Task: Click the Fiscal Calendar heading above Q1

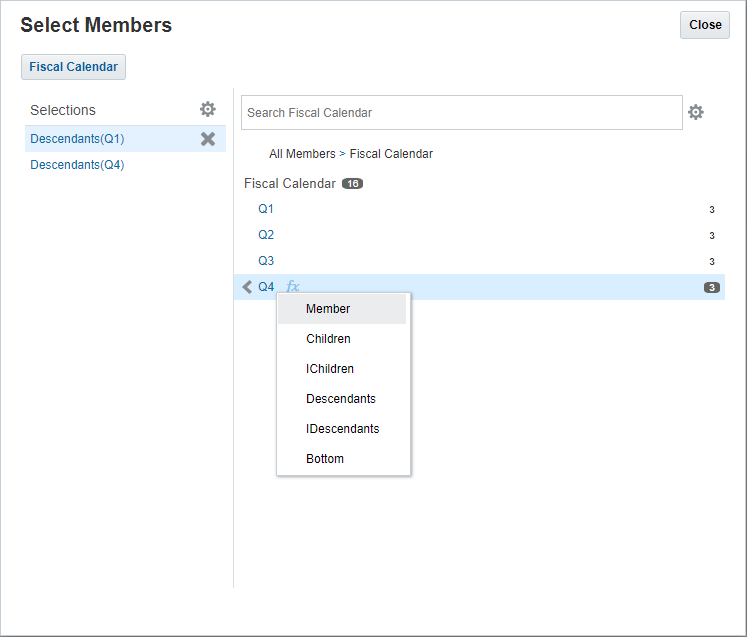Action: coord(290,183)
